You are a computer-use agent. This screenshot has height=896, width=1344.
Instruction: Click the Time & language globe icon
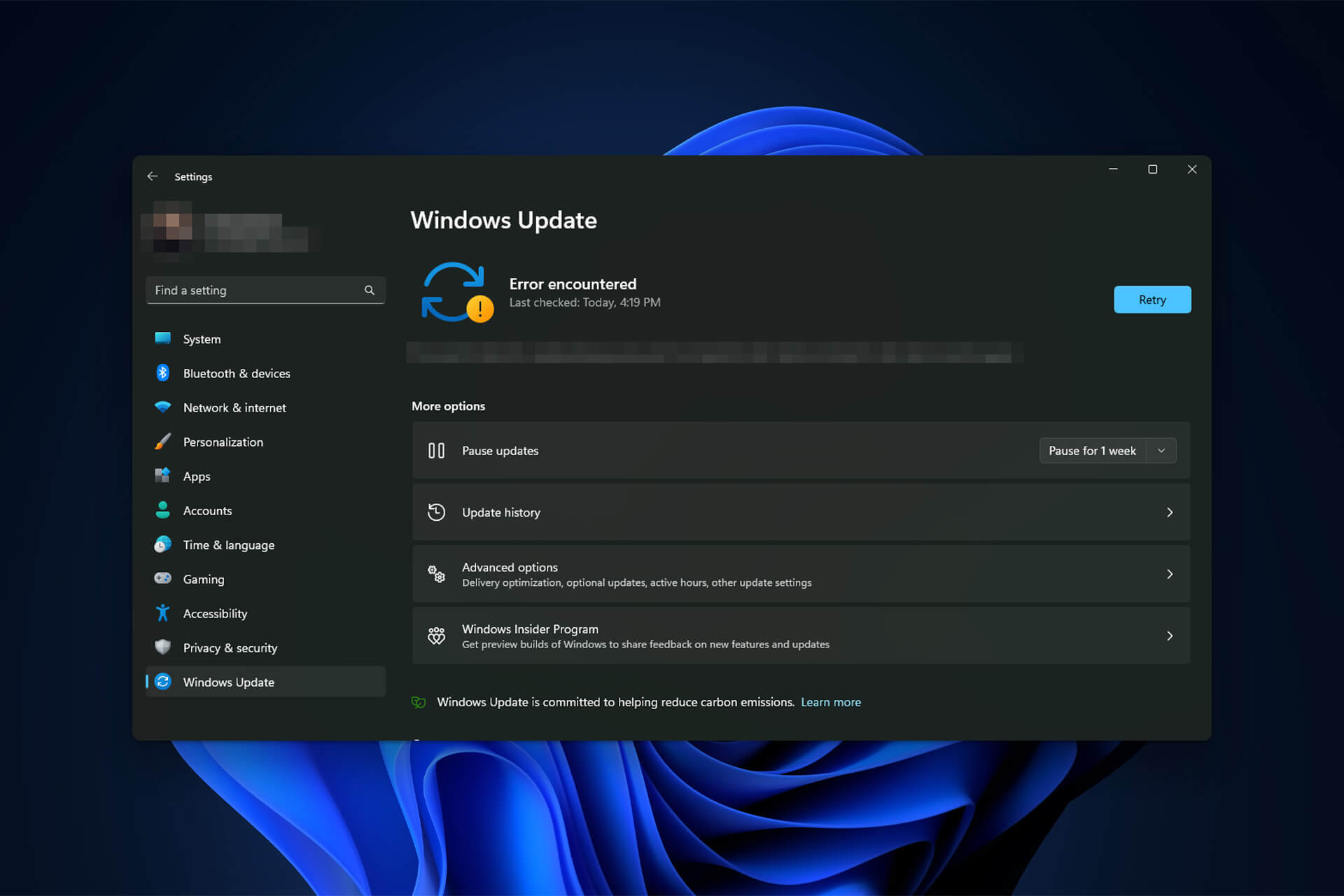tap(162, 545)
